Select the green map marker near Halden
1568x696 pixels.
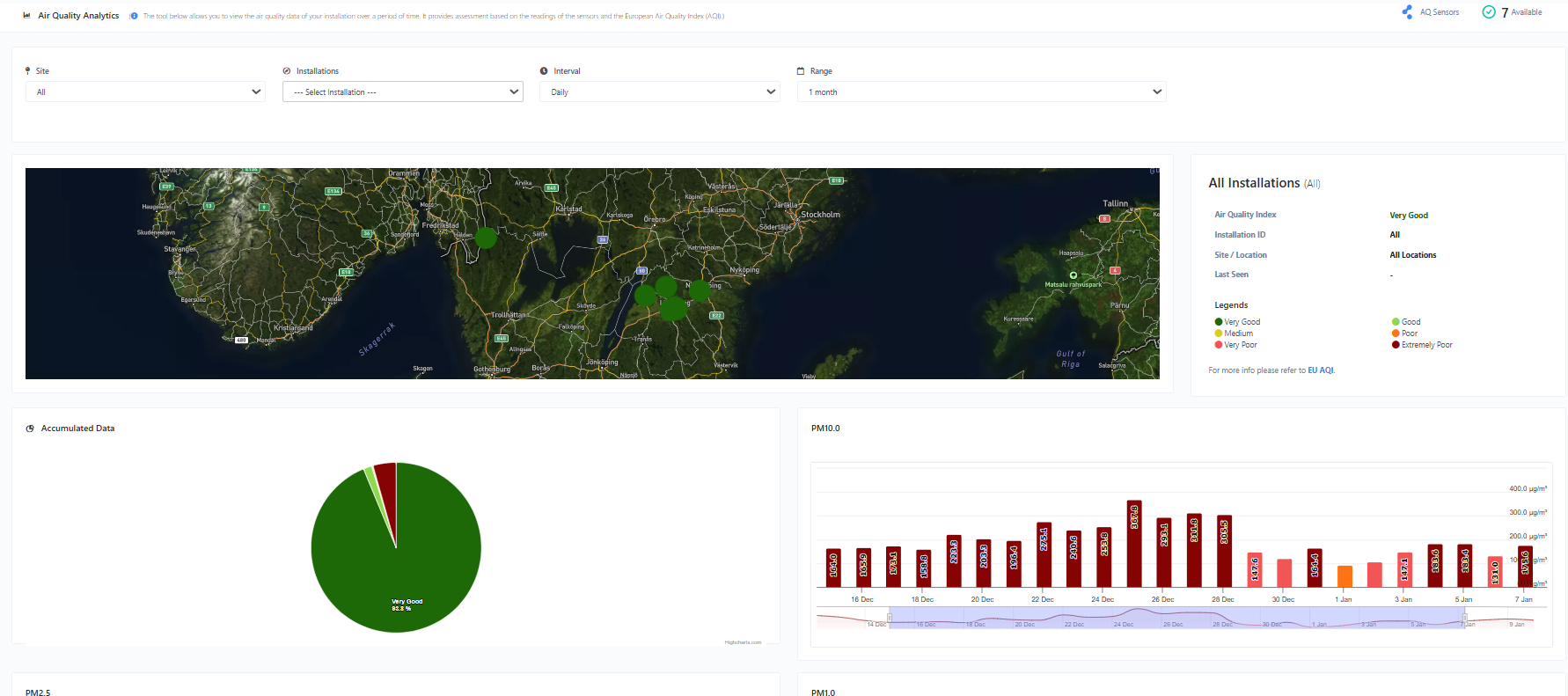click(x=486, y=238)
